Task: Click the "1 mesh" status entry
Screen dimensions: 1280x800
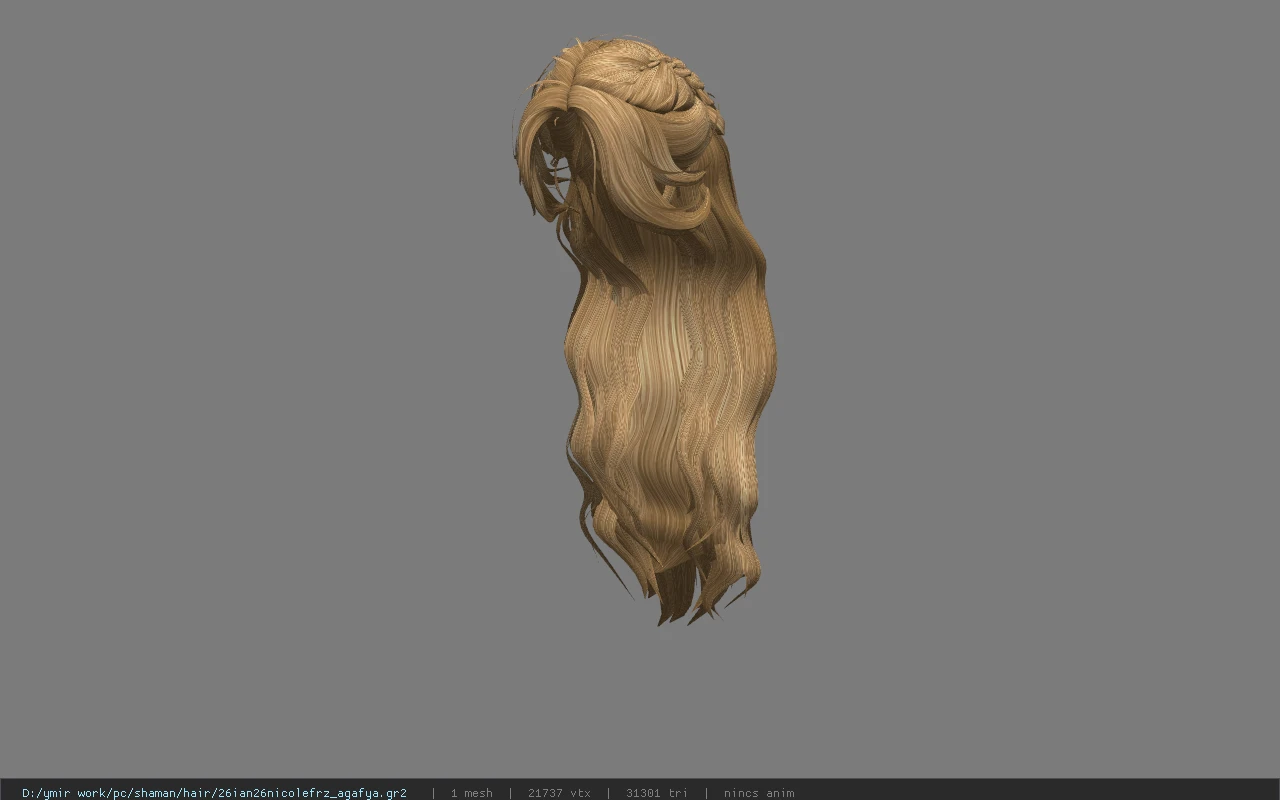Action: (471, 793)
